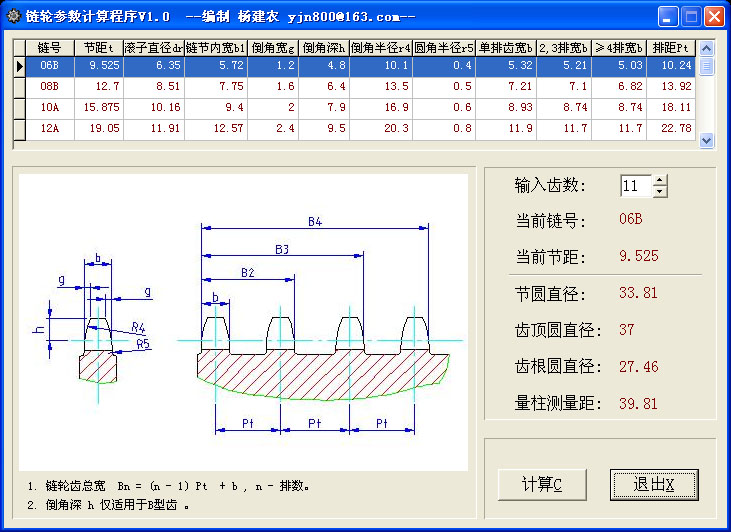
Task: Click chamfer radius cell 20.3
Action: point(381,129)
